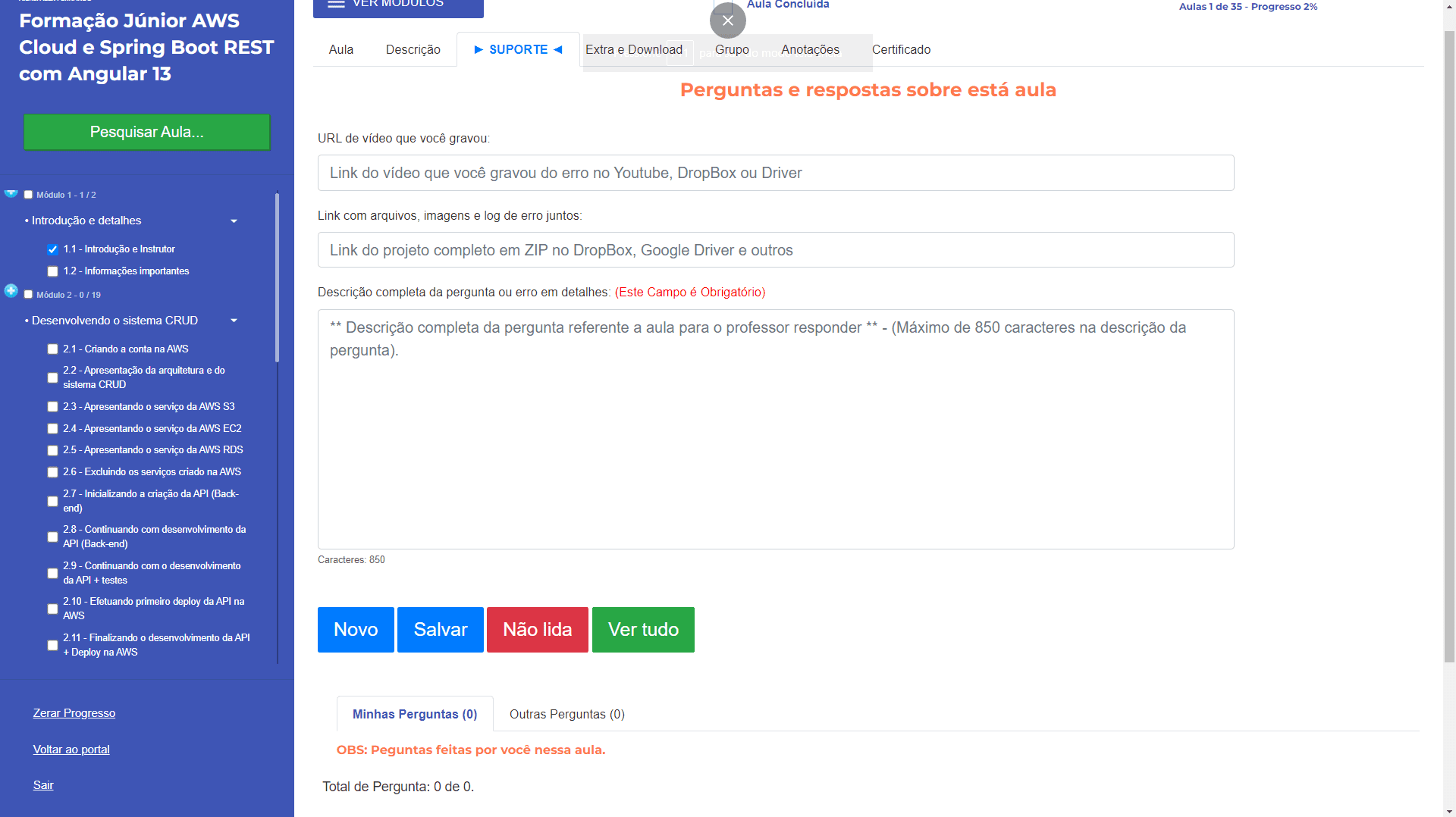Check lesson 1.2 - Informações importantes

[x=52, y=271]
